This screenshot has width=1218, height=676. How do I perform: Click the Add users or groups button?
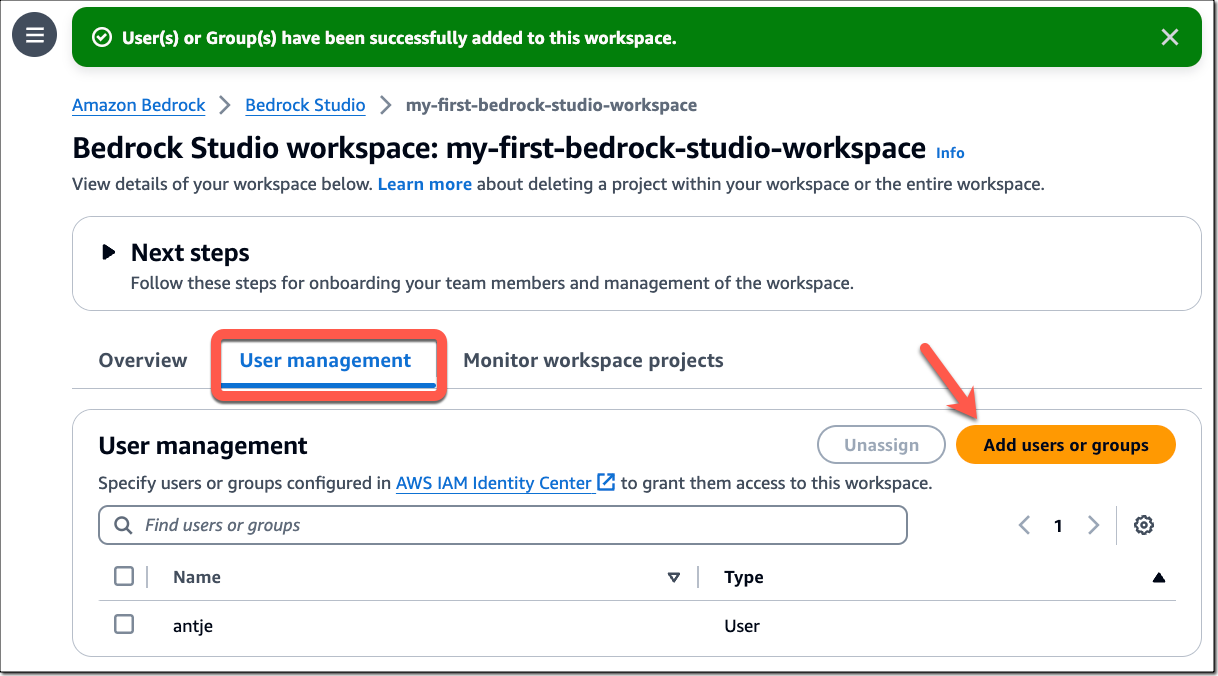pos(1065,444)
